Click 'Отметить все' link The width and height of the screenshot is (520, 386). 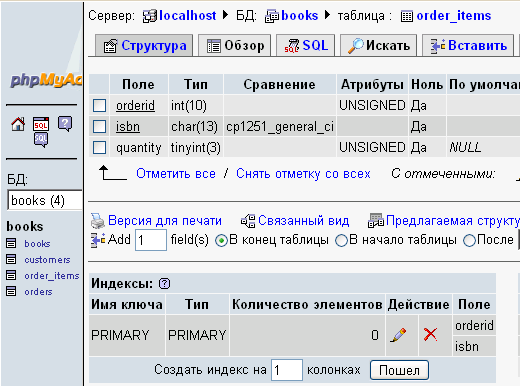[x=176, y=174]
